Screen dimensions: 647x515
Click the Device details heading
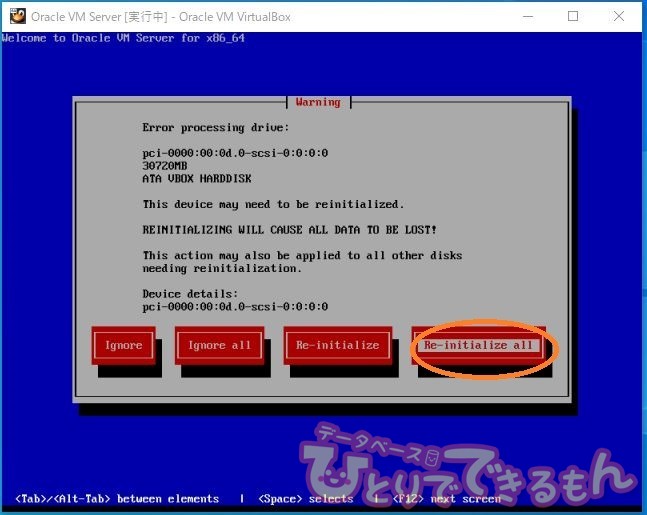190,294
